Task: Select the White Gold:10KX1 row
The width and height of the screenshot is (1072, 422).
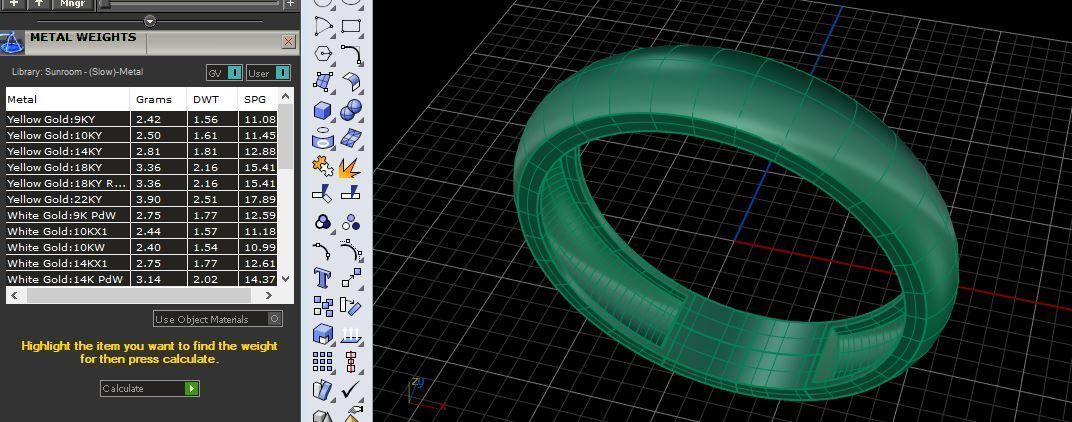Action: tap(142, 231)
